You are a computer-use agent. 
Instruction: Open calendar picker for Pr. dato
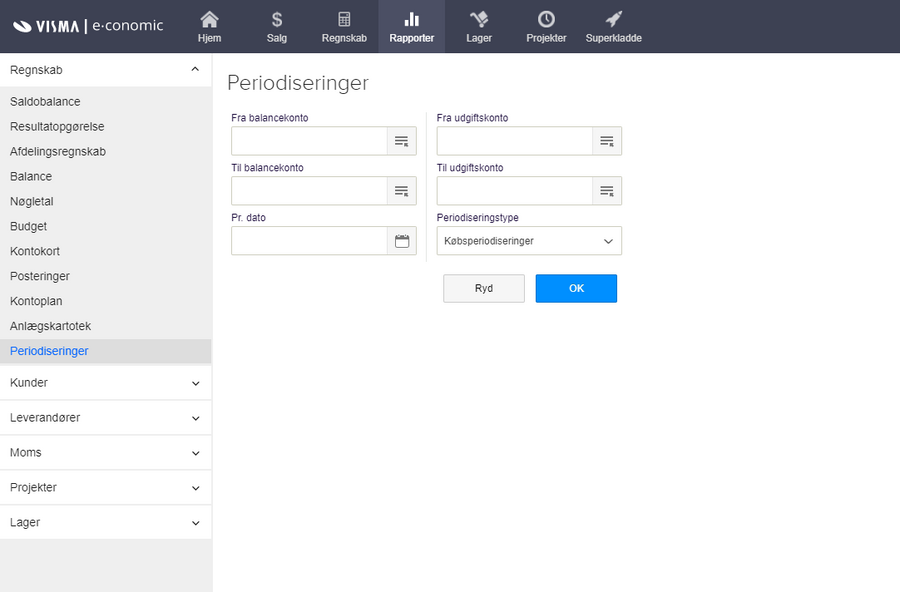402,241
